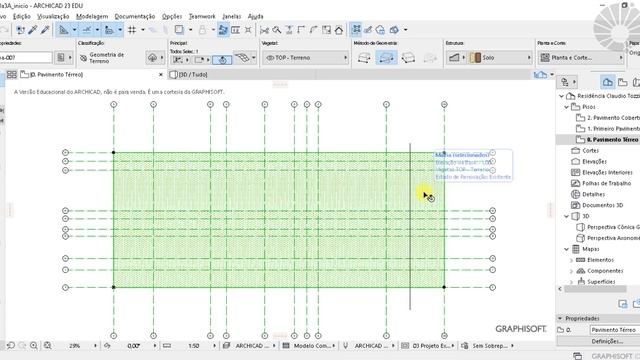This screenshot has height=360, width=640.
Task: Select the View Map navigator icon
Action: tap(622, 82)
